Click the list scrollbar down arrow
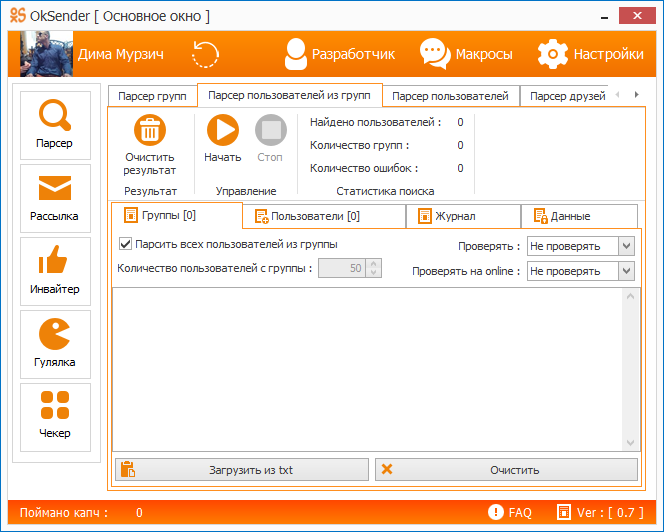This screenshot has width=664, height=532. point(630,443)
